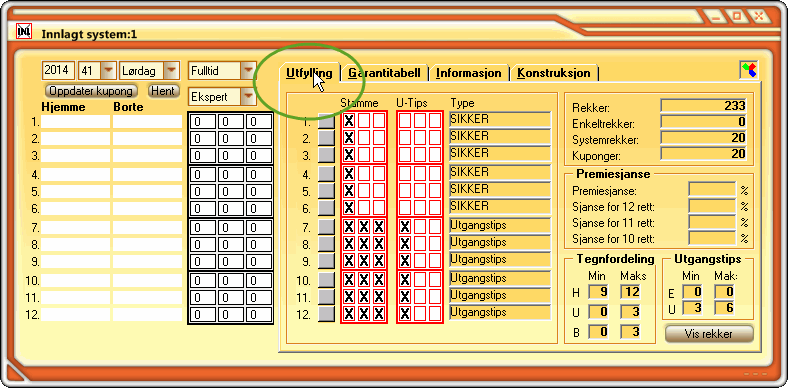
Task: Click Tegnfordeling H Maks value 12
Action: tap(630, 292)
